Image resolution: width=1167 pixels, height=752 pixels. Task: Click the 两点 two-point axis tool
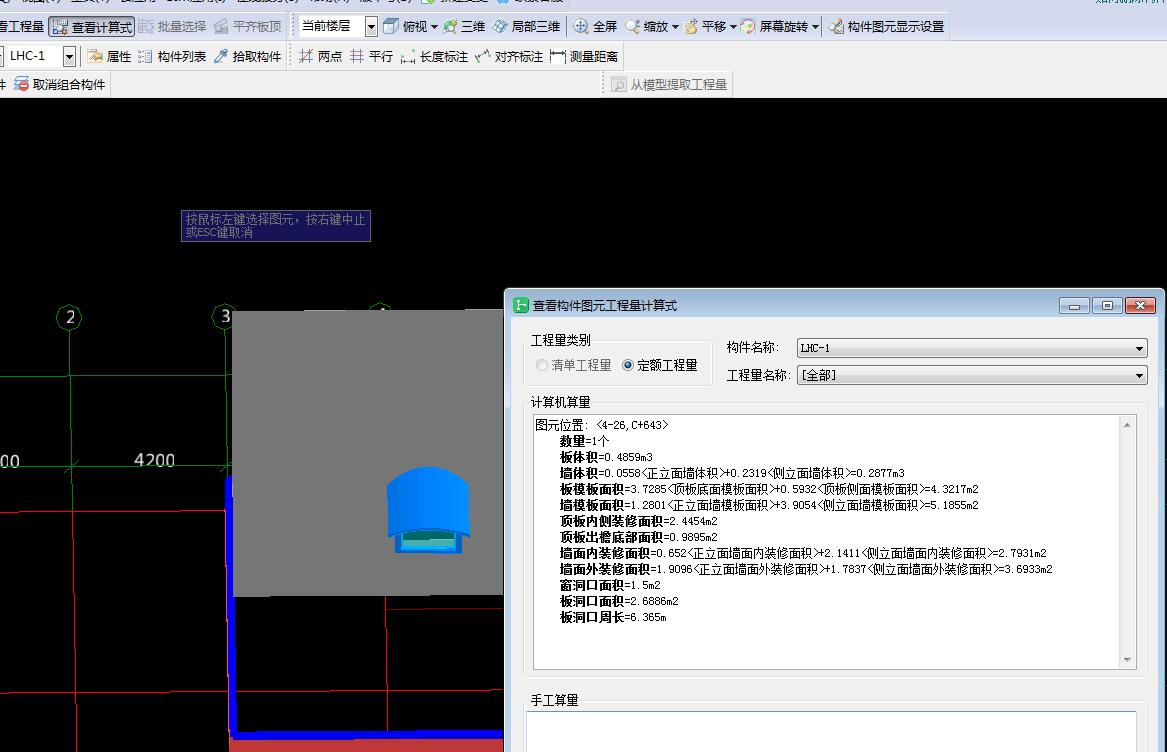[320, 57]
